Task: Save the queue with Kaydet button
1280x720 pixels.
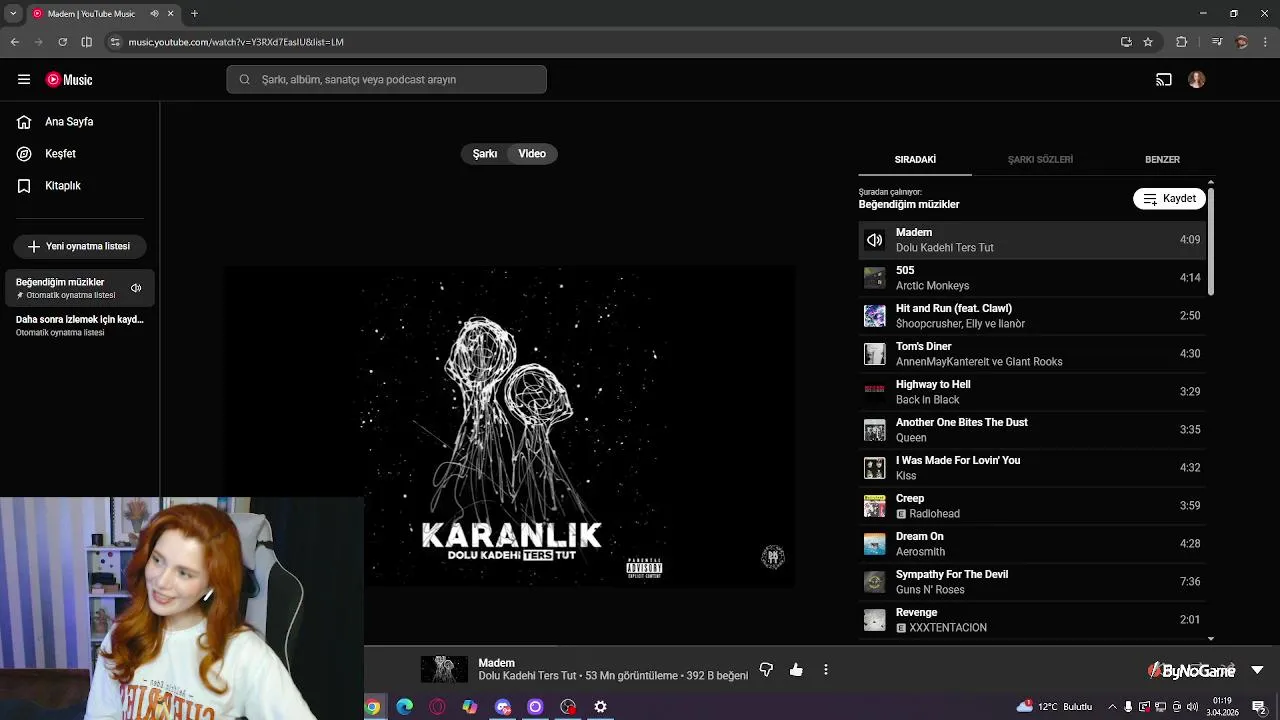Action: point(1169,199)
